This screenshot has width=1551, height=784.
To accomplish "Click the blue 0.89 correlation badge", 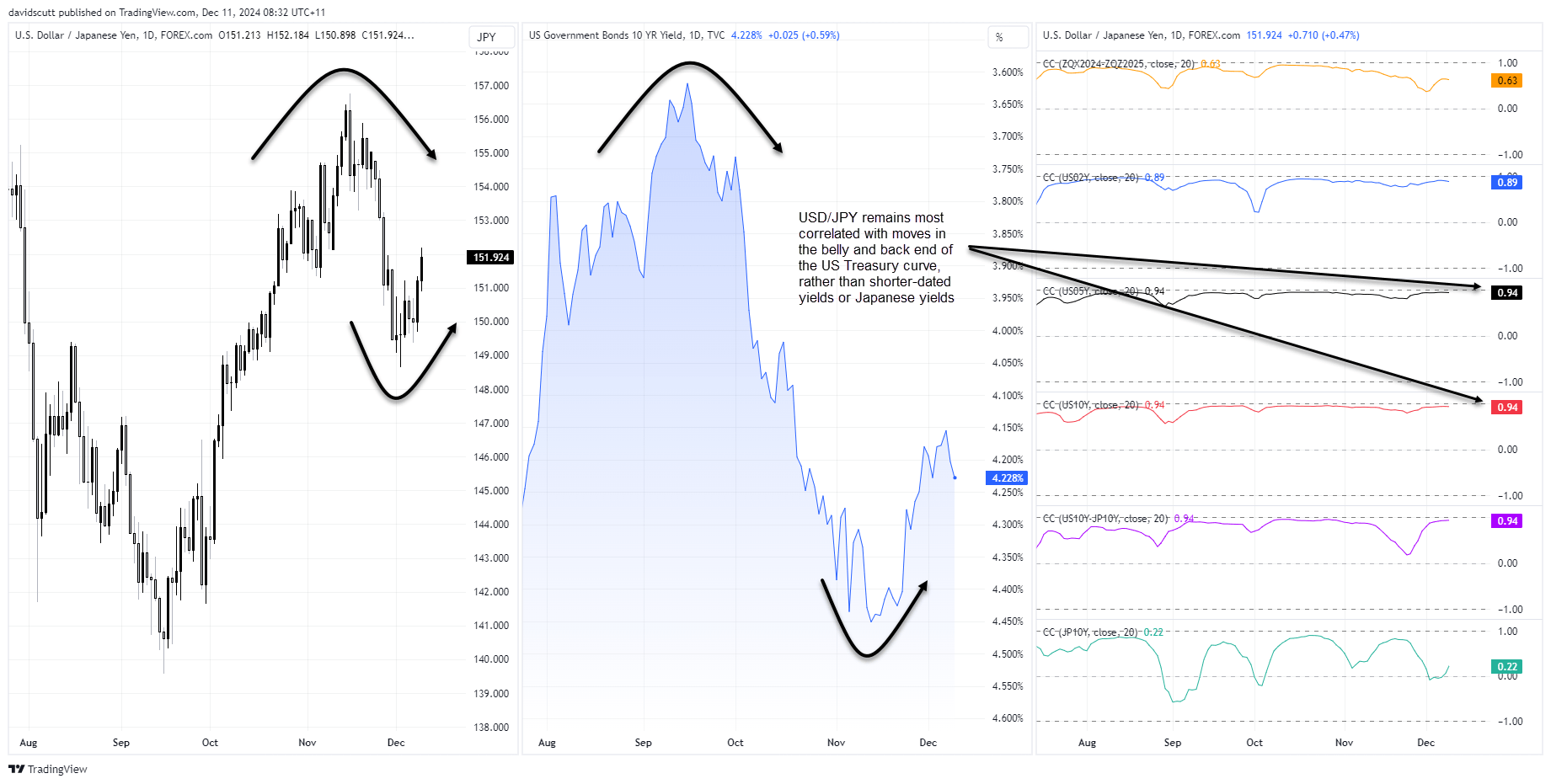I will point(1506,183).
